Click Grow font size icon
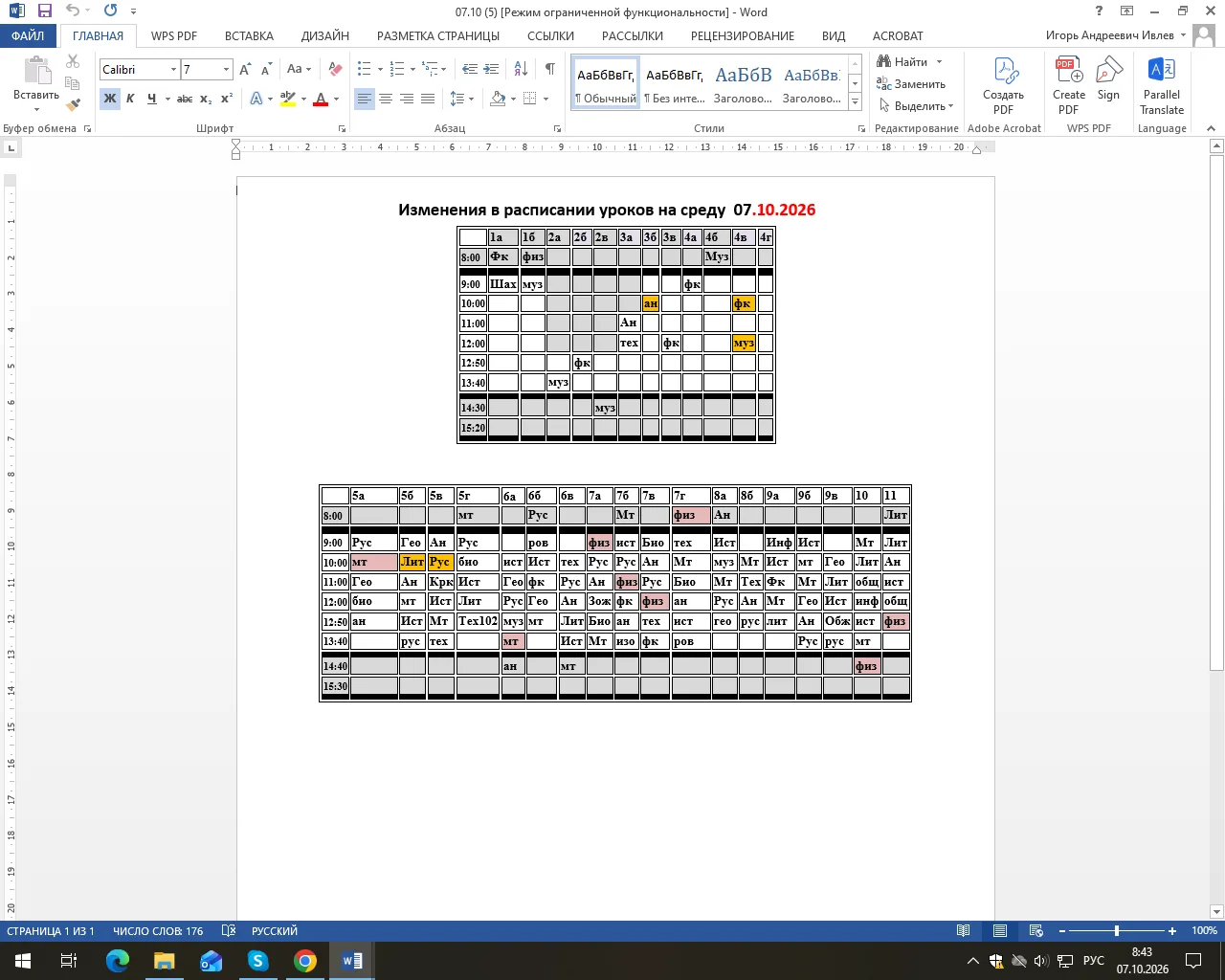 [x=245, y=69]
